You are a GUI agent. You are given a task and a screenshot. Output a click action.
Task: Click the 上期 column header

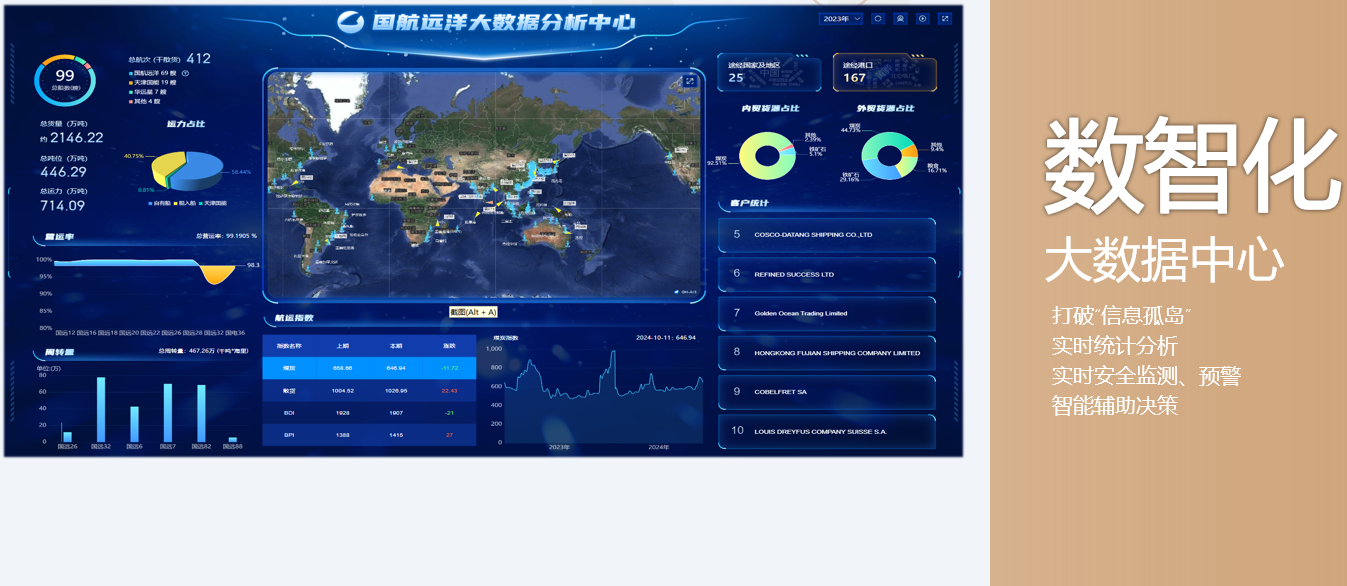click(x=343, y=346)
